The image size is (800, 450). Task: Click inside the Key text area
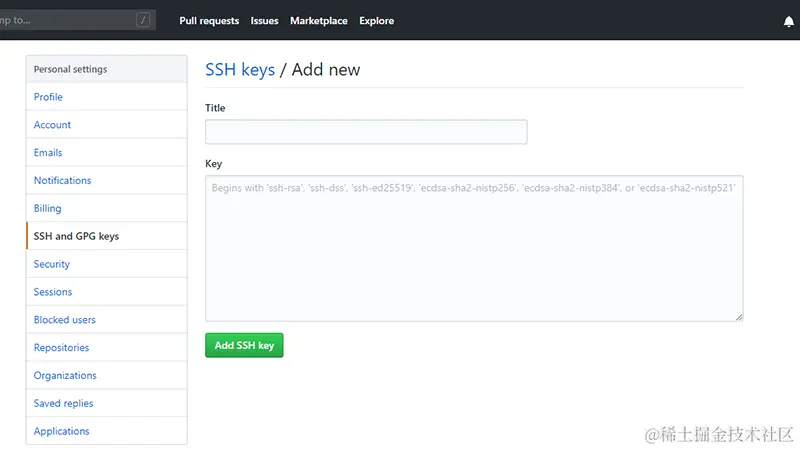click(474, 248)
